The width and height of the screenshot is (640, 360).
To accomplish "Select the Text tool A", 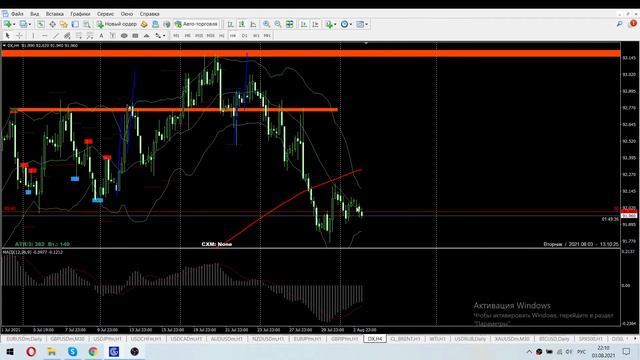I will [x=101, y=36].
